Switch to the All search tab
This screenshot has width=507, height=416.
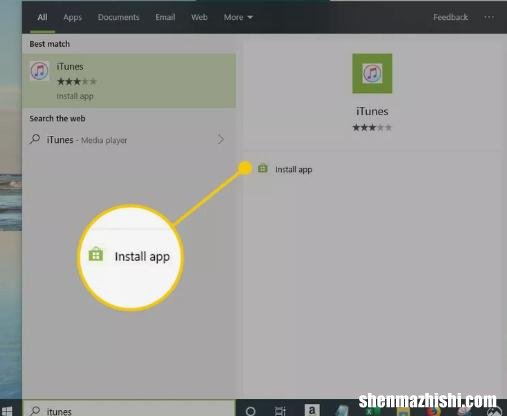tap(42, 17)
